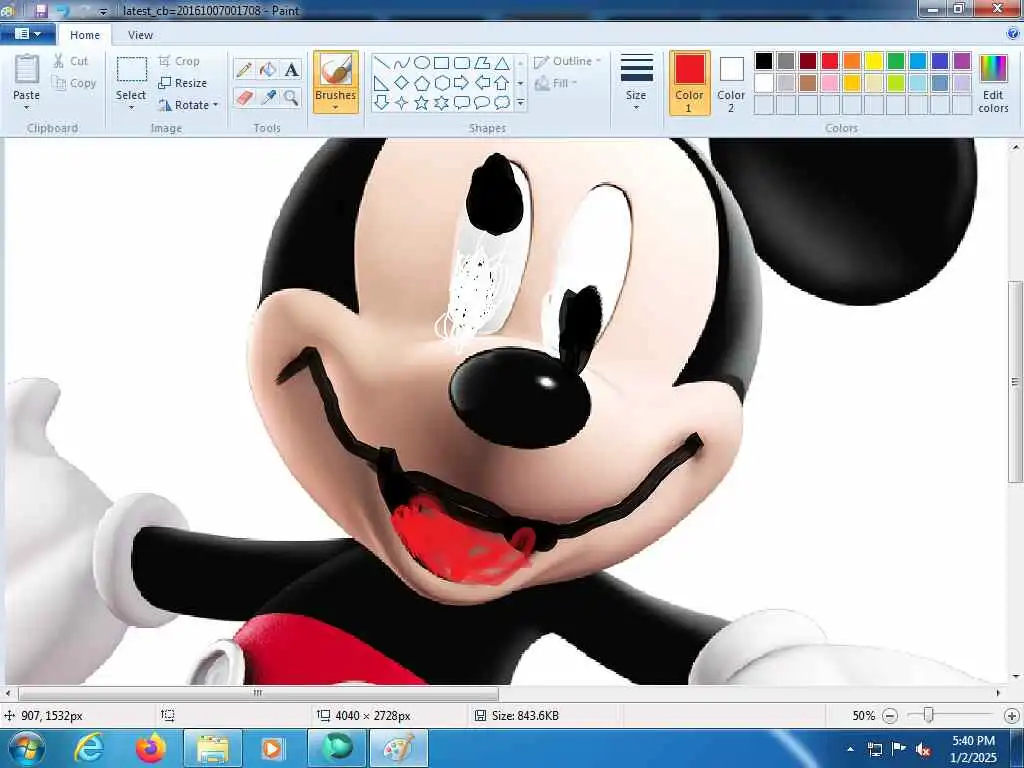This screenshot has height=768, width=1024.
Task: Select the Text tool
Action: click(x=291, y=69)
